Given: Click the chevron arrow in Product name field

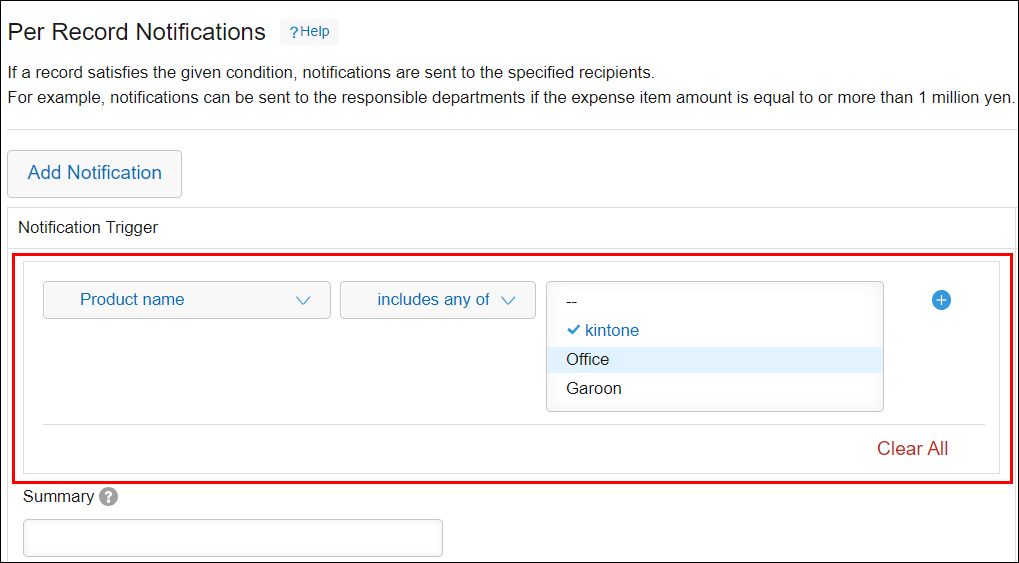Looking at the screenshot, I should click(x=303, y=300).
